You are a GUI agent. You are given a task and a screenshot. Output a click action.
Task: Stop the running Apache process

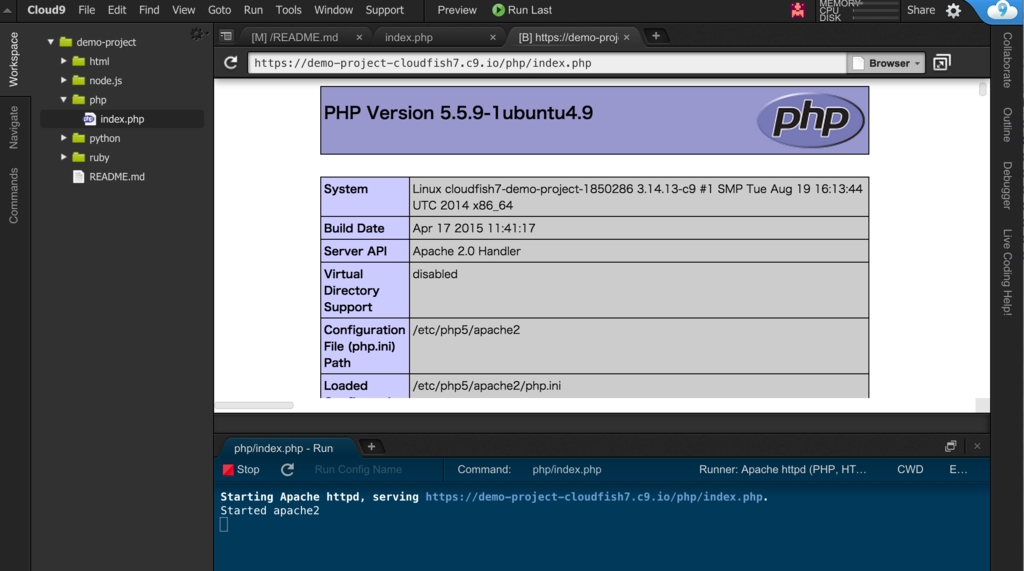[x=241, y=469]
